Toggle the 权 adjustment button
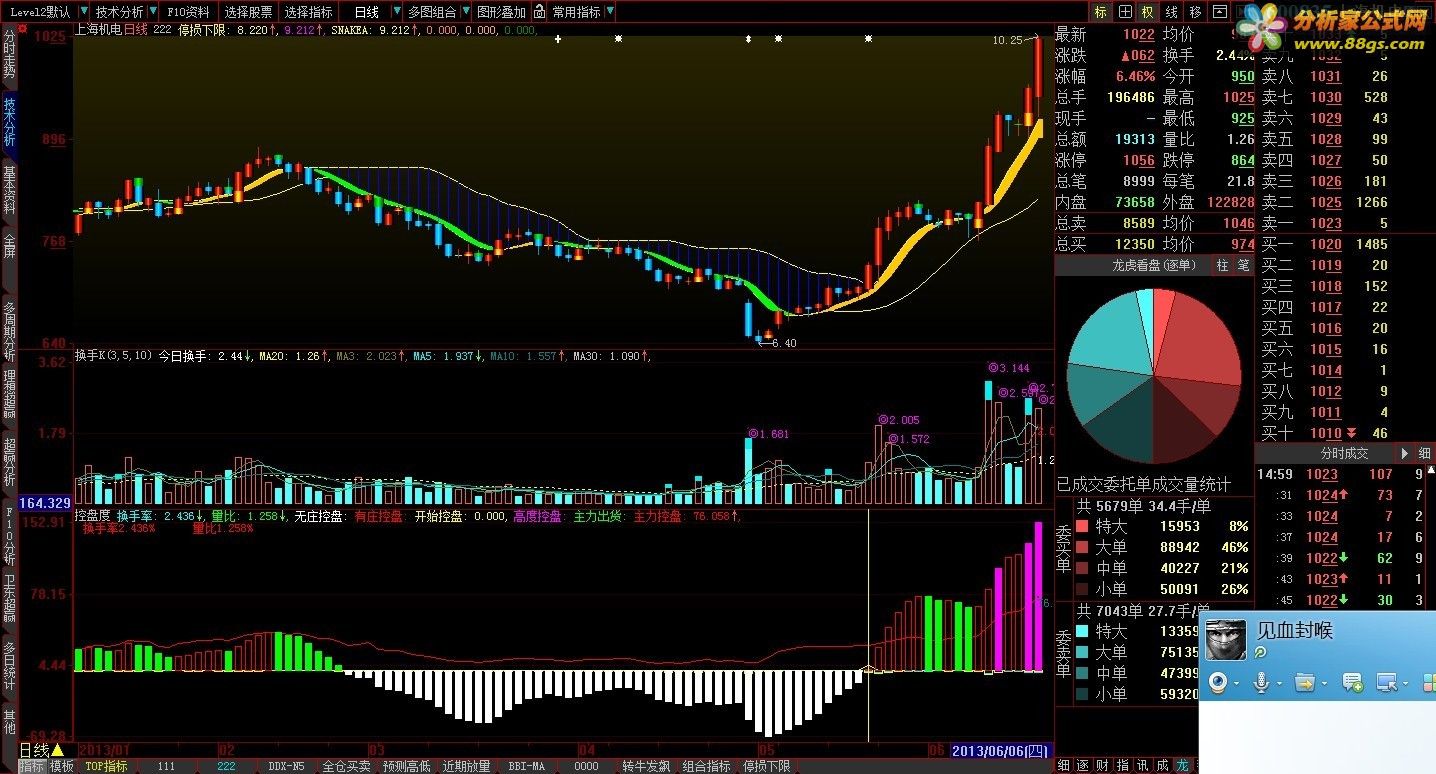 pos(1148,12)
